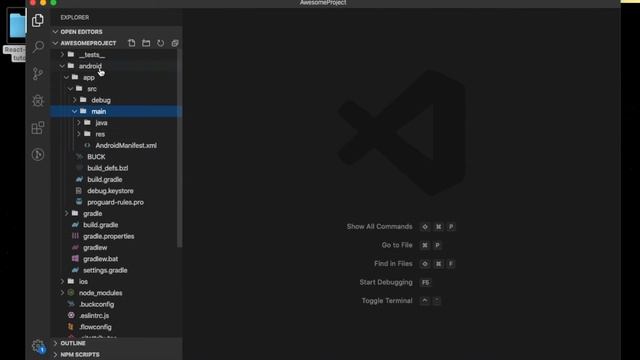The image size is (640, 360).
Task: Expand the __tests__ folder
Action: (x=62, y=54)
